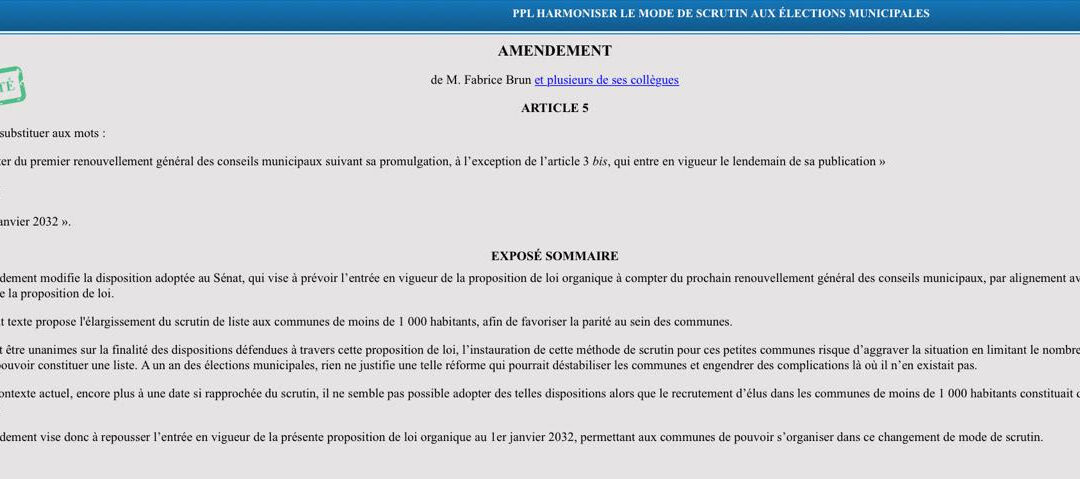Image resolution: width=1080 pixels, height=479 pixels.
Task: Click the "substituer aux mots :" line
Action: tap(52, 133)
